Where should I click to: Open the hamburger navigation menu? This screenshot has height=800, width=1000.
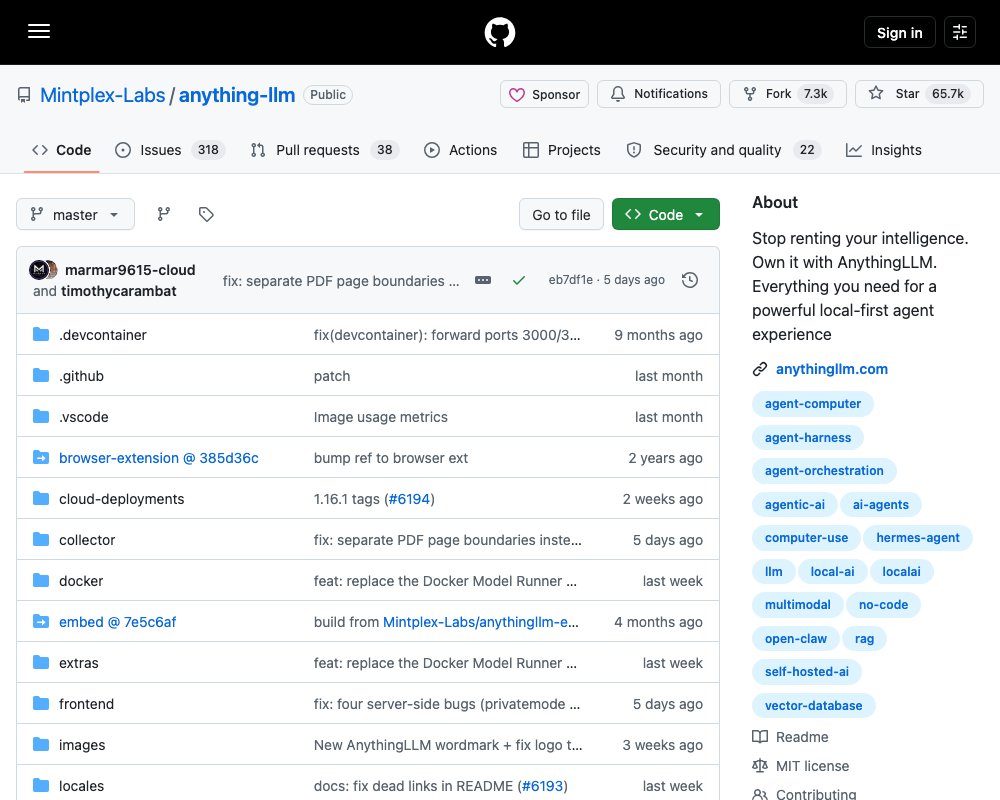point(39,31)
